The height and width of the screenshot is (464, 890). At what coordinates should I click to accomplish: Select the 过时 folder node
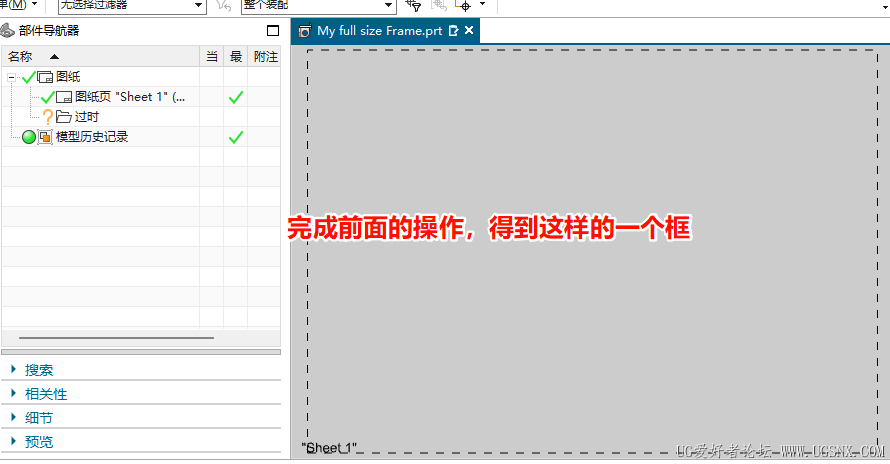(x=86, y=116)
